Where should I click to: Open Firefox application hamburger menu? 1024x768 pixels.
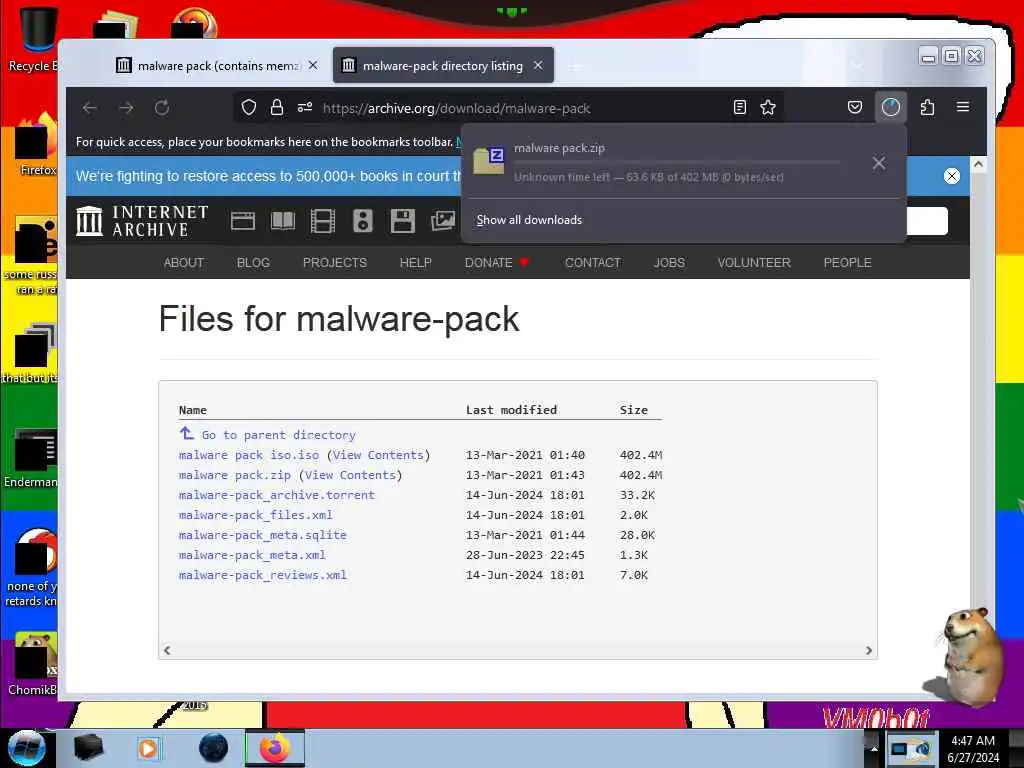[963, 107]
